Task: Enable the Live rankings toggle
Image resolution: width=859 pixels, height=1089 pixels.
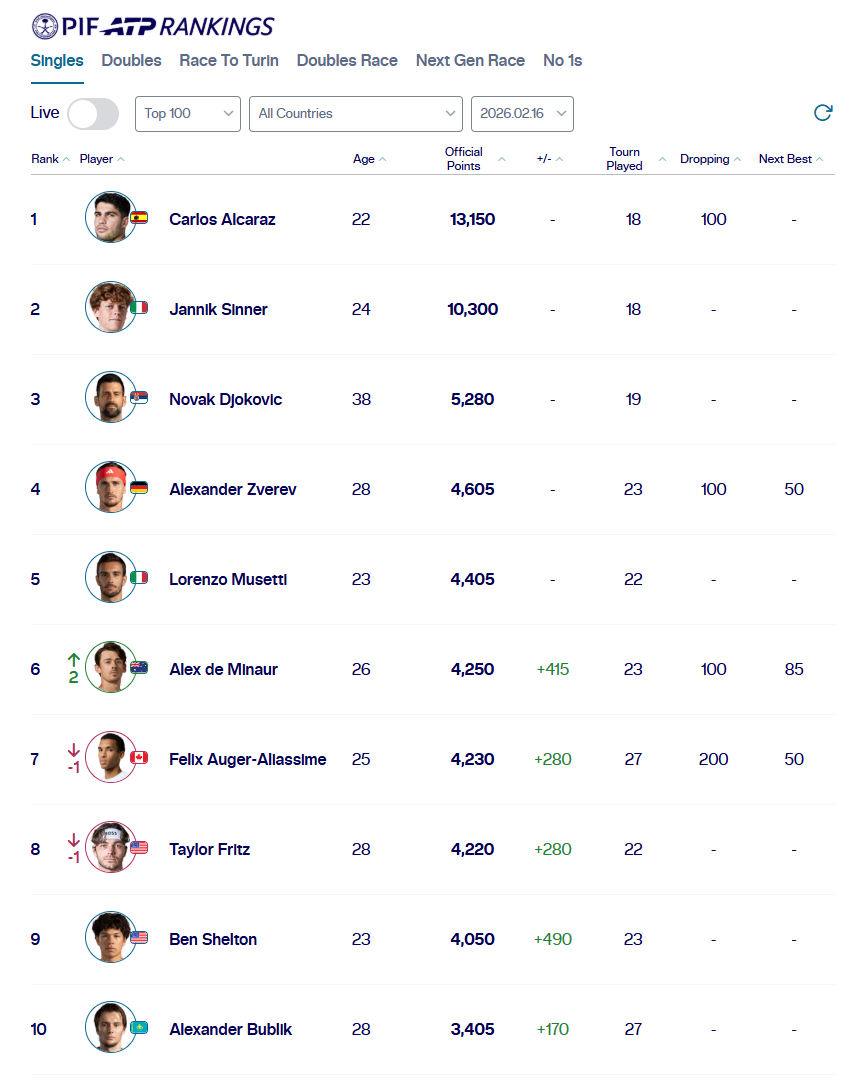Action: click(92, 113)
